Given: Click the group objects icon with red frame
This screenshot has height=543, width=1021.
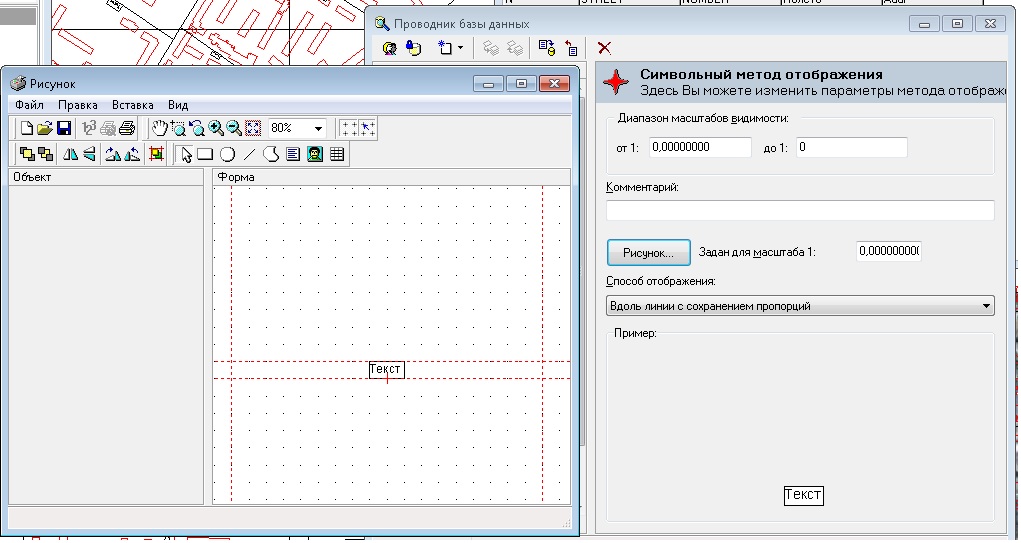Looking at the screenshot, I should click(156, 154).
